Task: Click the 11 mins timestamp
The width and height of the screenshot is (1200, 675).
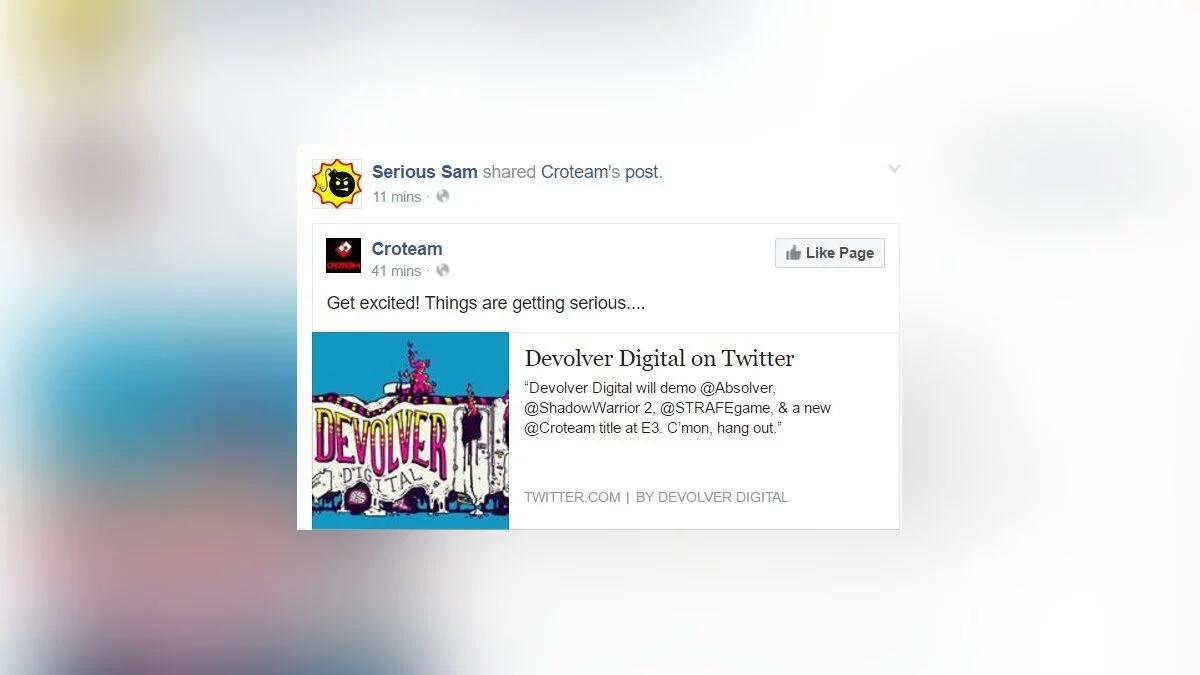Action: pos(397,197)
